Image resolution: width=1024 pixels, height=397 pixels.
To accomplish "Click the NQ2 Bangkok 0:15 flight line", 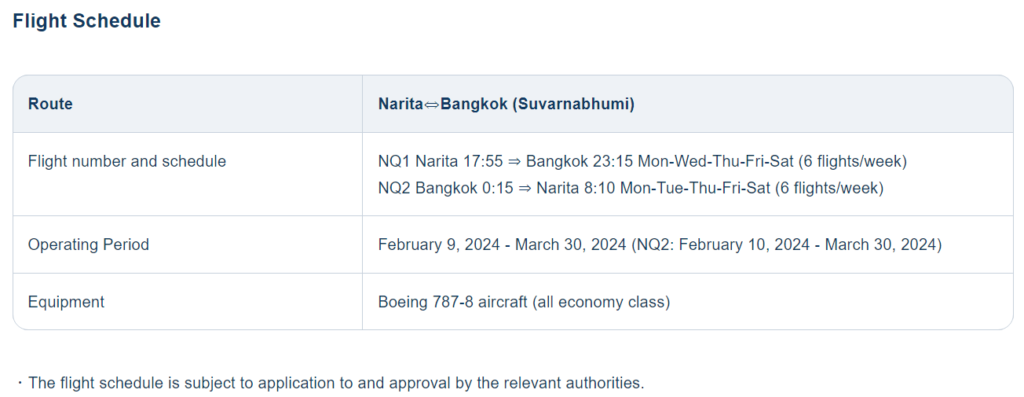I will click(x=631, y=188).
